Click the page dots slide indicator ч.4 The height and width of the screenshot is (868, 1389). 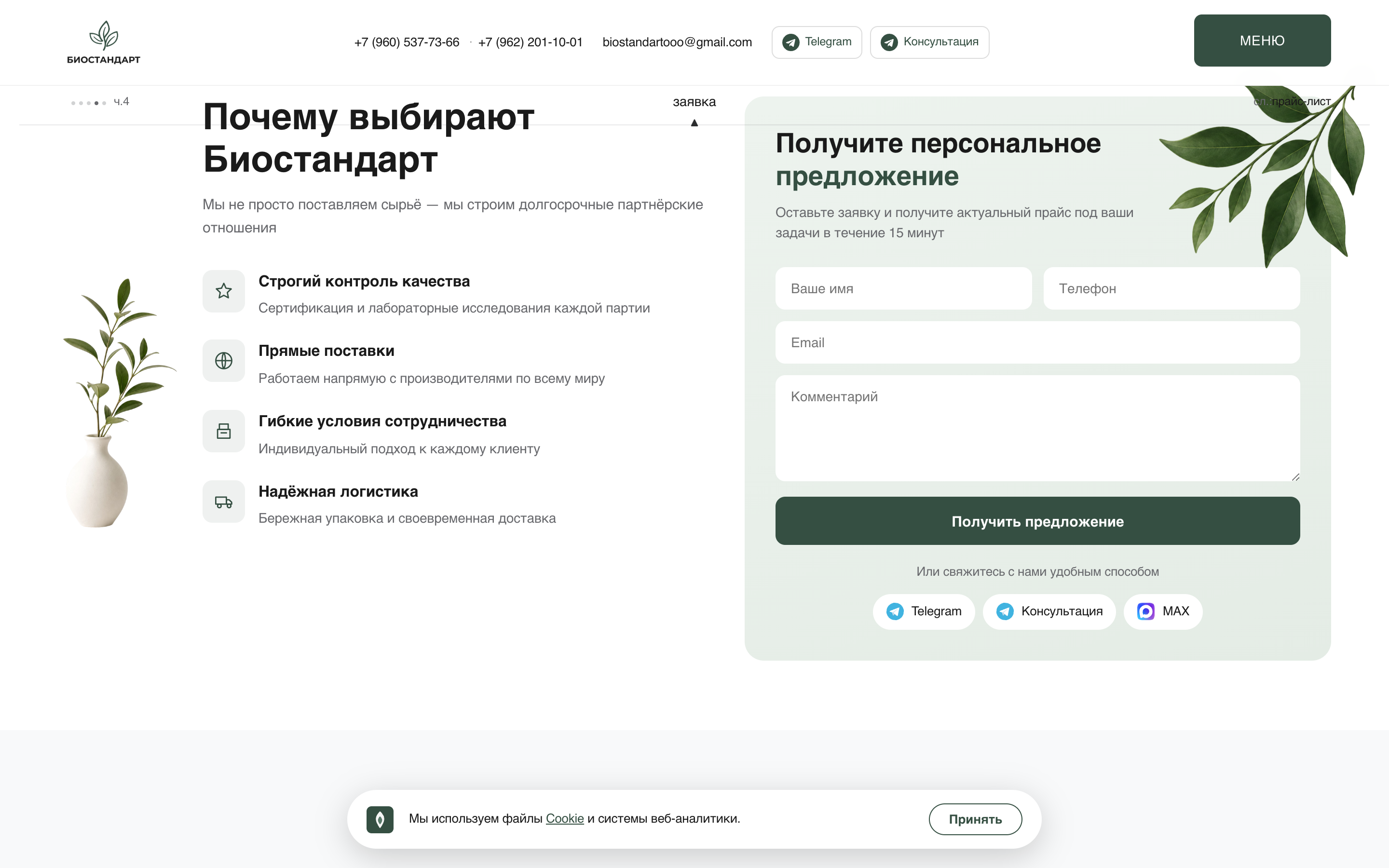pos(100,102)
